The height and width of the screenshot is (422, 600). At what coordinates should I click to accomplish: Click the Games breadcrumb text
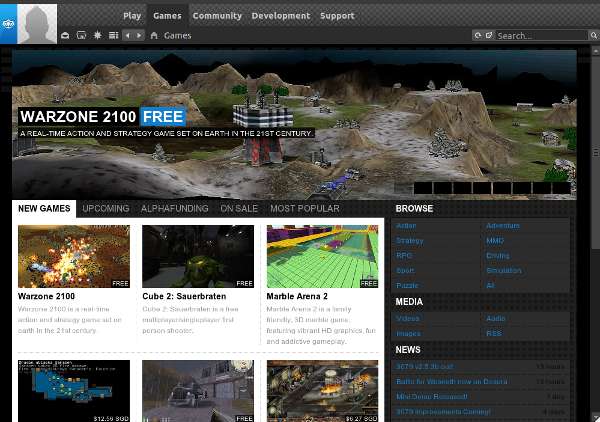click(x=178, y=36)
